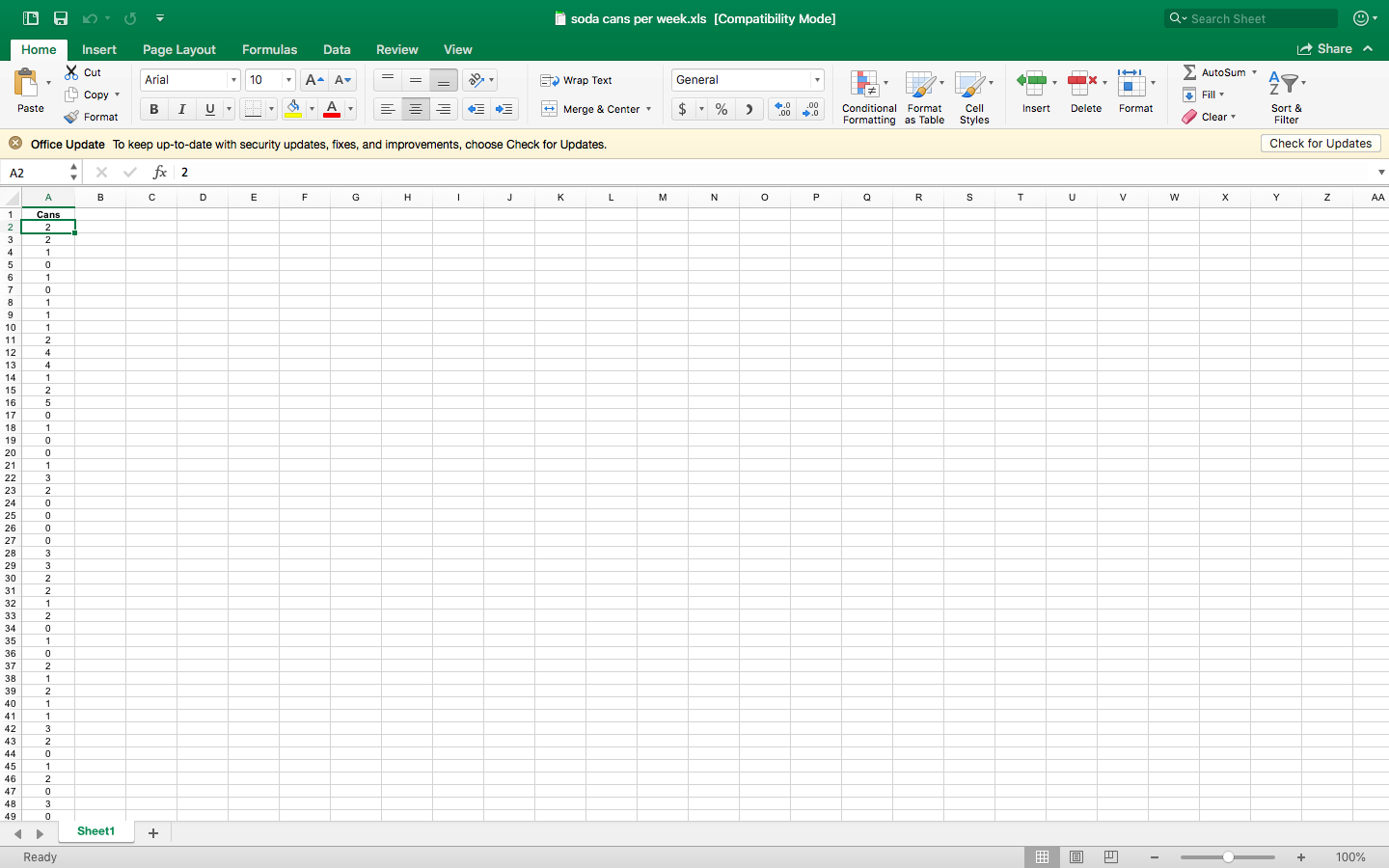Click the Check for Updates button
The width and height of the screenshot is (1389, 868).
(1320, 143)
